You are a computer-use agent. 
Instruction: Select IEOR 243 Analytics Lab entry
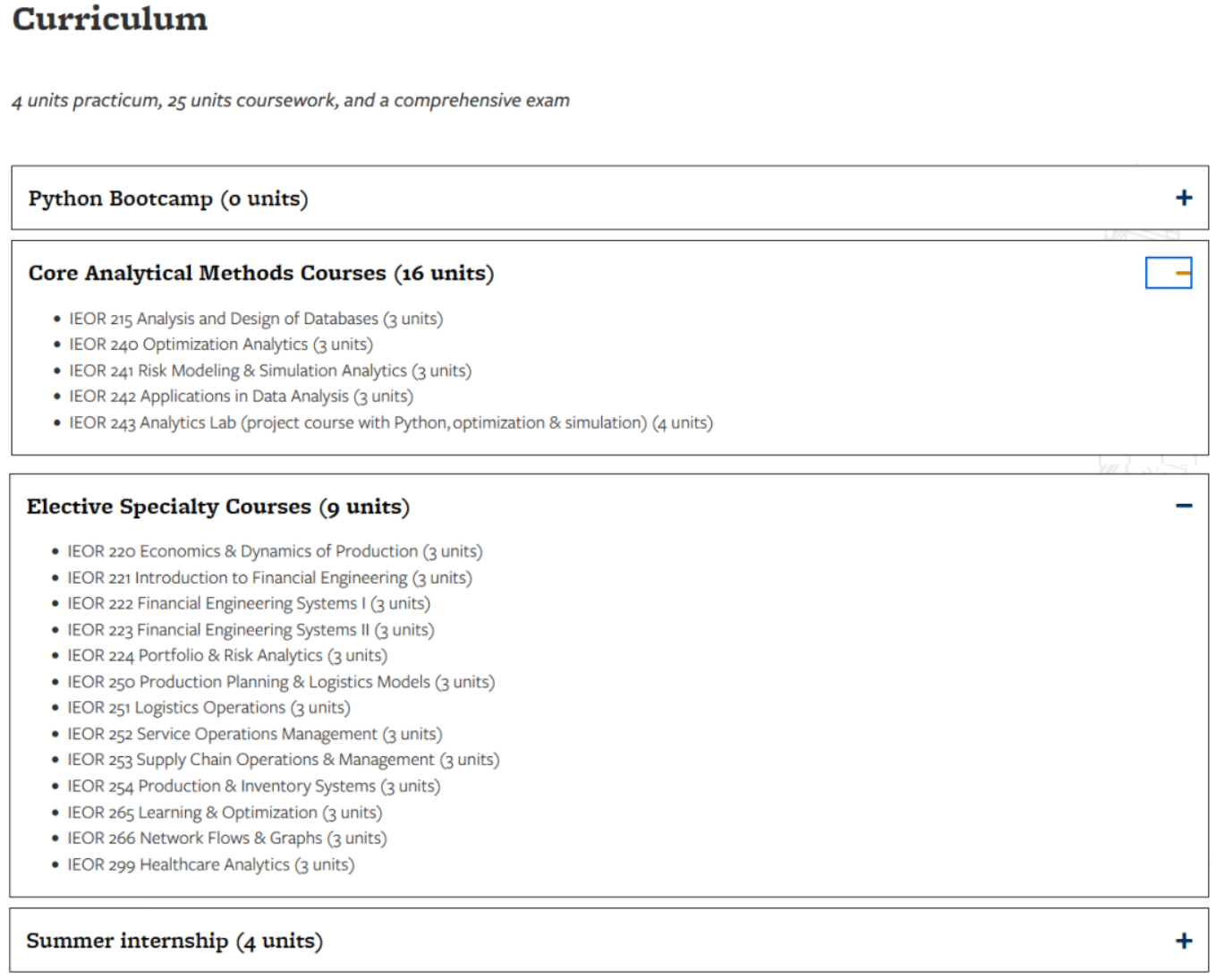[390, 422]
